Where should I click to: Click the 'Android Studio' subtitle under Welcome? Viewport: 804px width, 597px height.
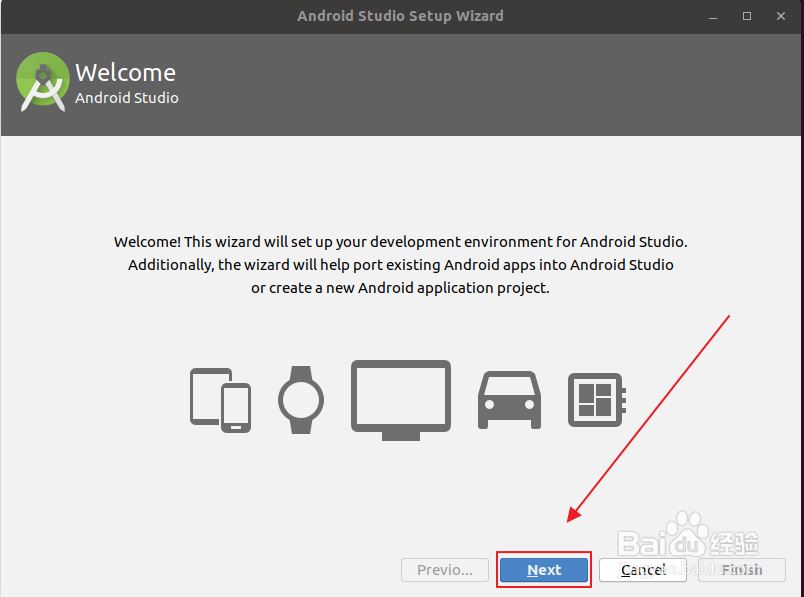(x=127, y=97)
